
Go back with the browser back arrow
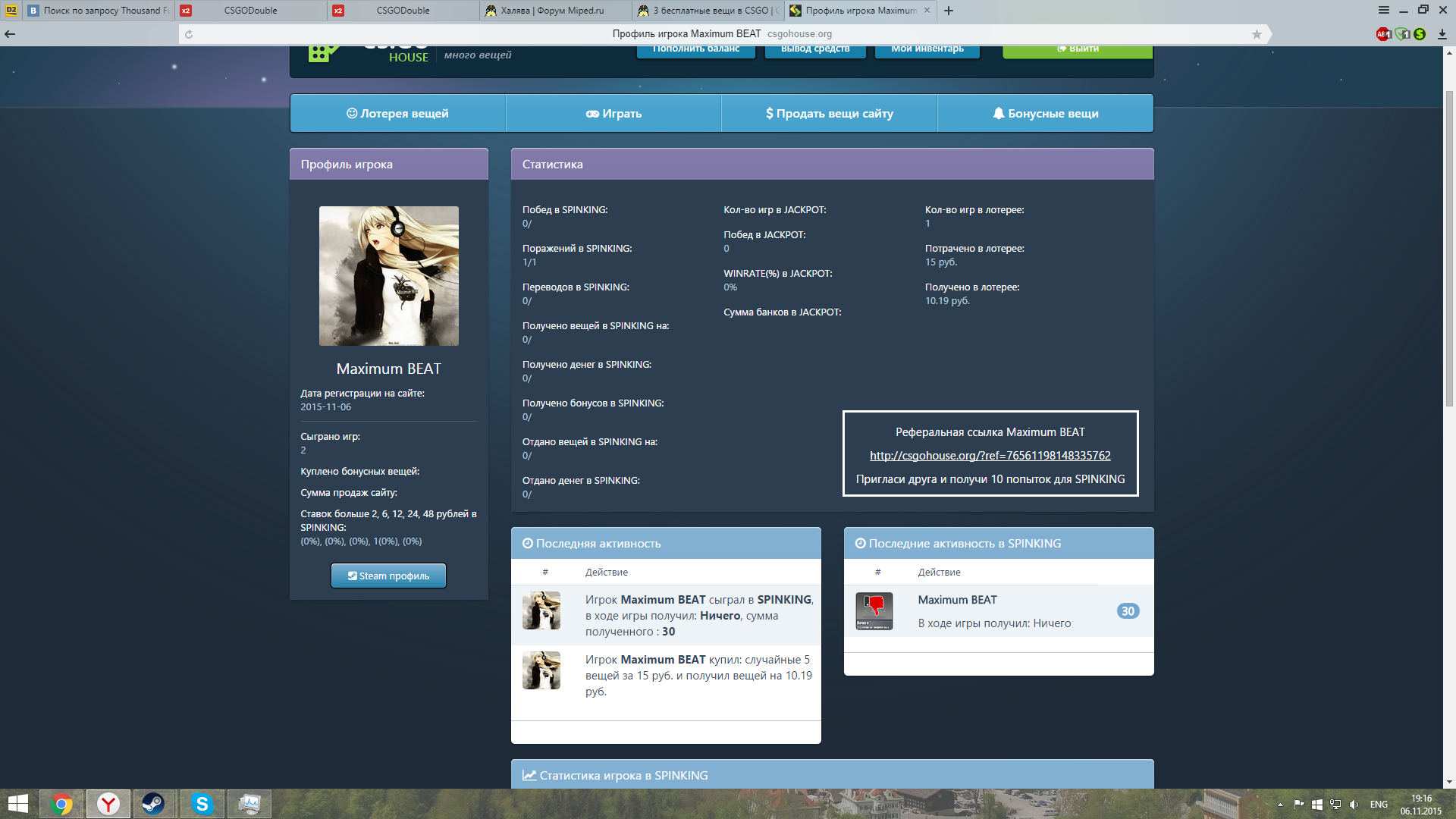point(10,34)
